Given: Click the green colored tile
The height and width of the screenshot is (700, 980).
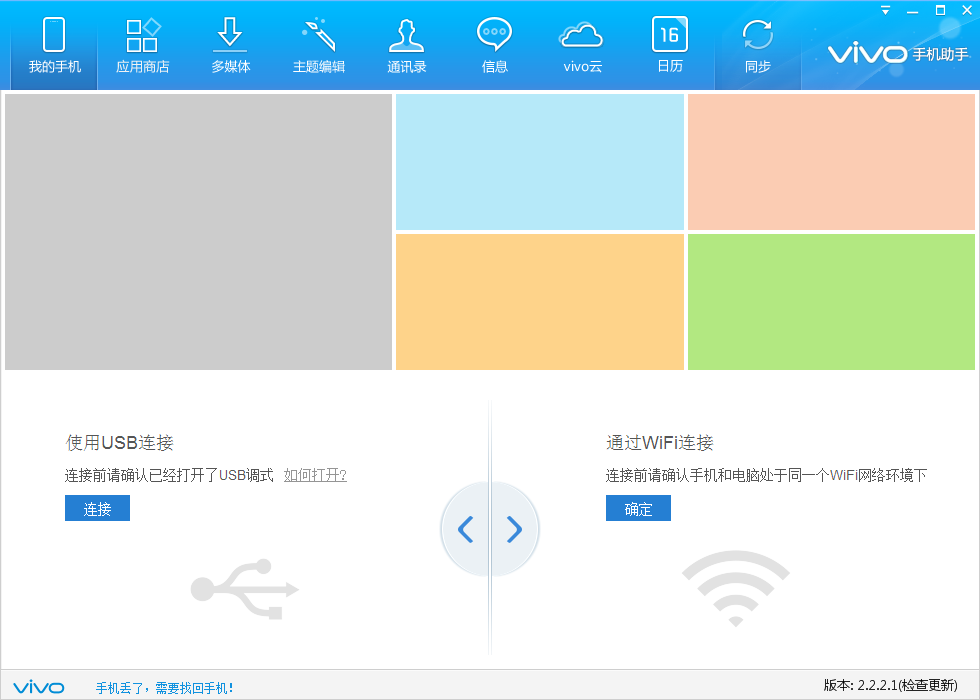Looking at the screenshot, I should tap(831, 302).
